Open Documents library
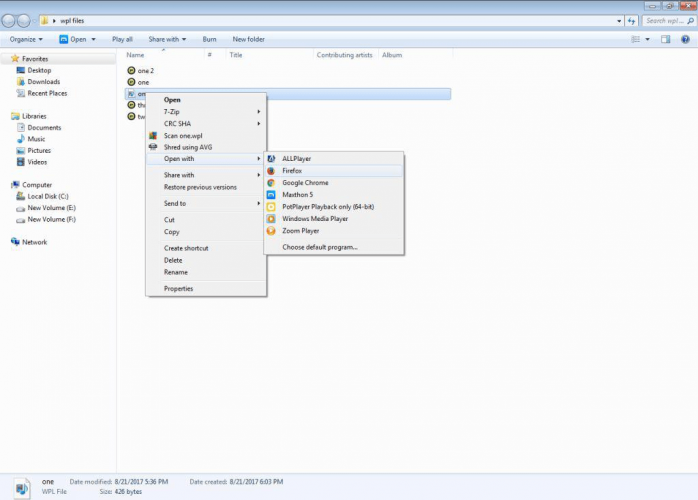Viewport: 698px width, 500px height. 44,127
